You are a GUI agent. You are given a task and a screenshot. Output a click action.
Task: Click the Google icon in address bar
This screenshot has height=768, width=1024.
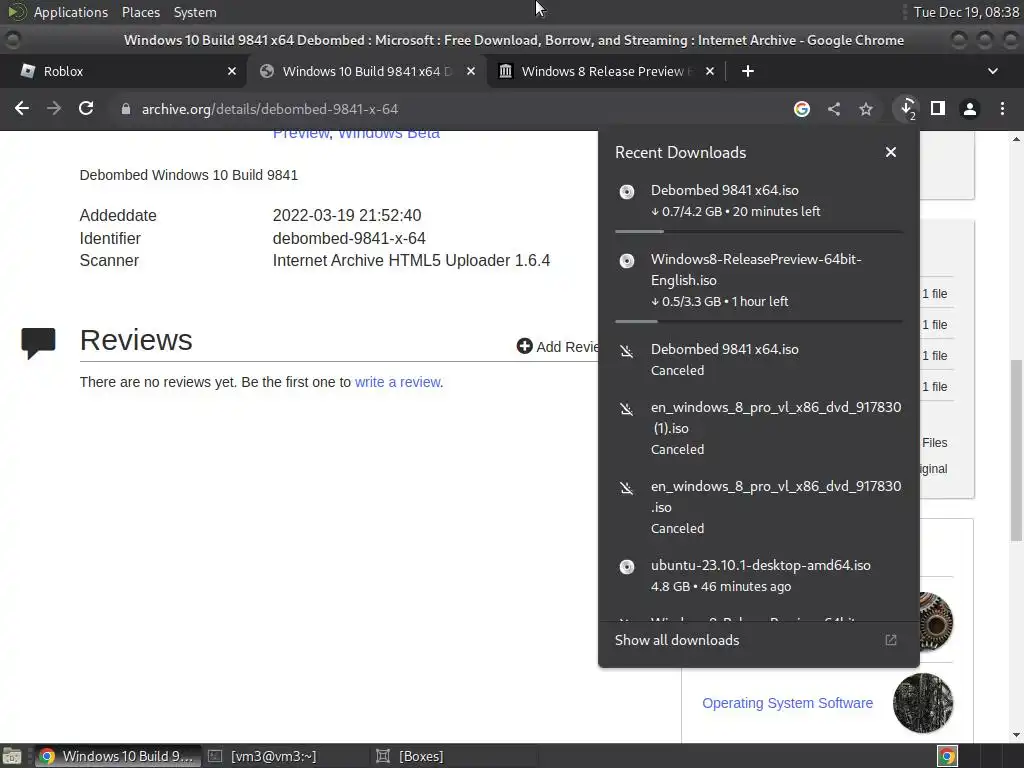(801, 109)
